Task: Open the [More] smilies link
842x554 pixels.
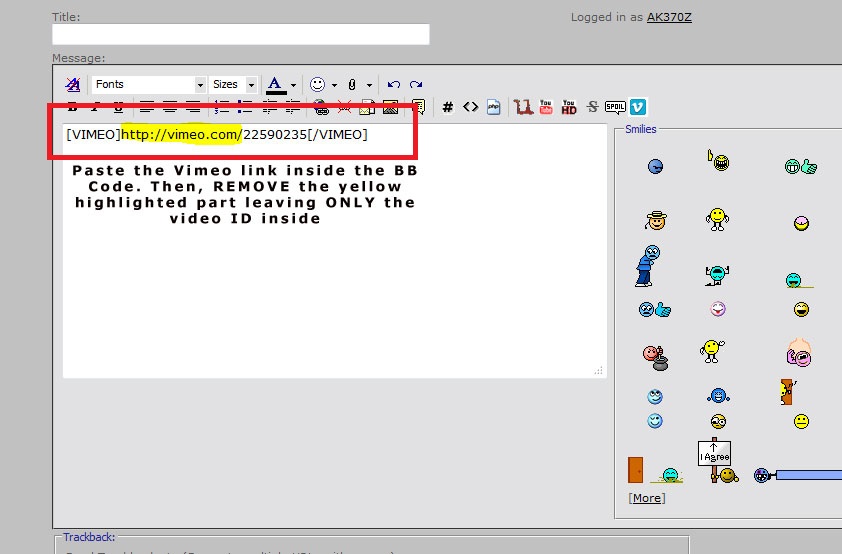Action: coord(647,498)
